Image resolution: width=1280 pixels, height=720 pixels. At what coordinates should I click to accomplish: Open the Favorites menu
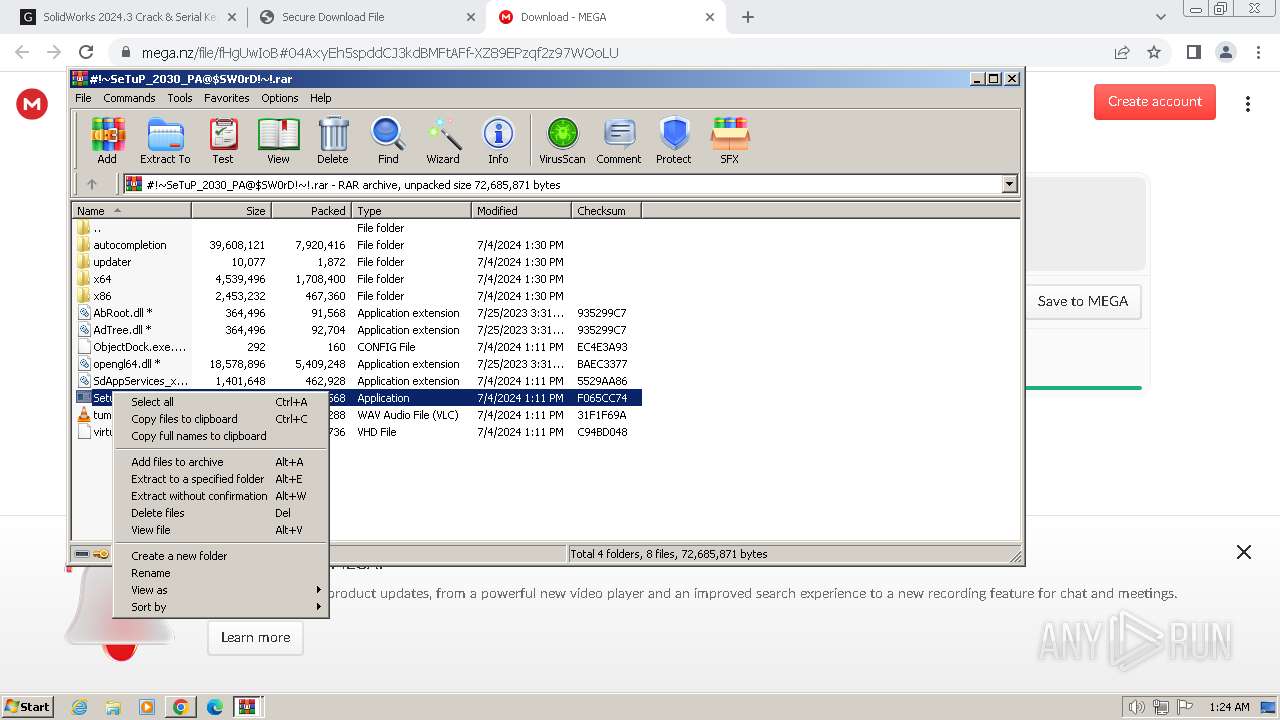pos(227,98)
